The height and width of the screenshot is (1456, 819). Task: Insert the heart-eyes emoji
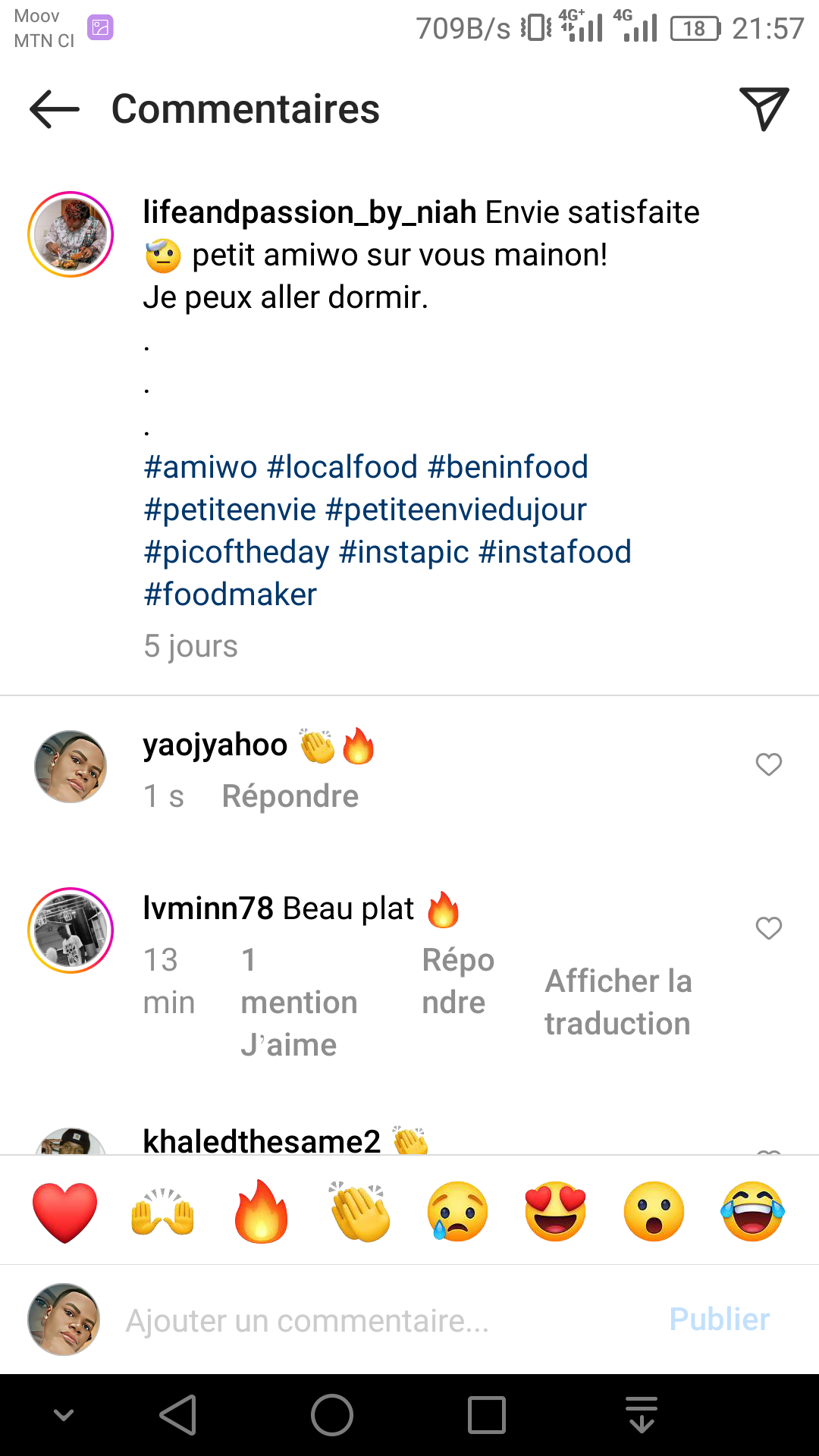click(x=556, y=1211)
